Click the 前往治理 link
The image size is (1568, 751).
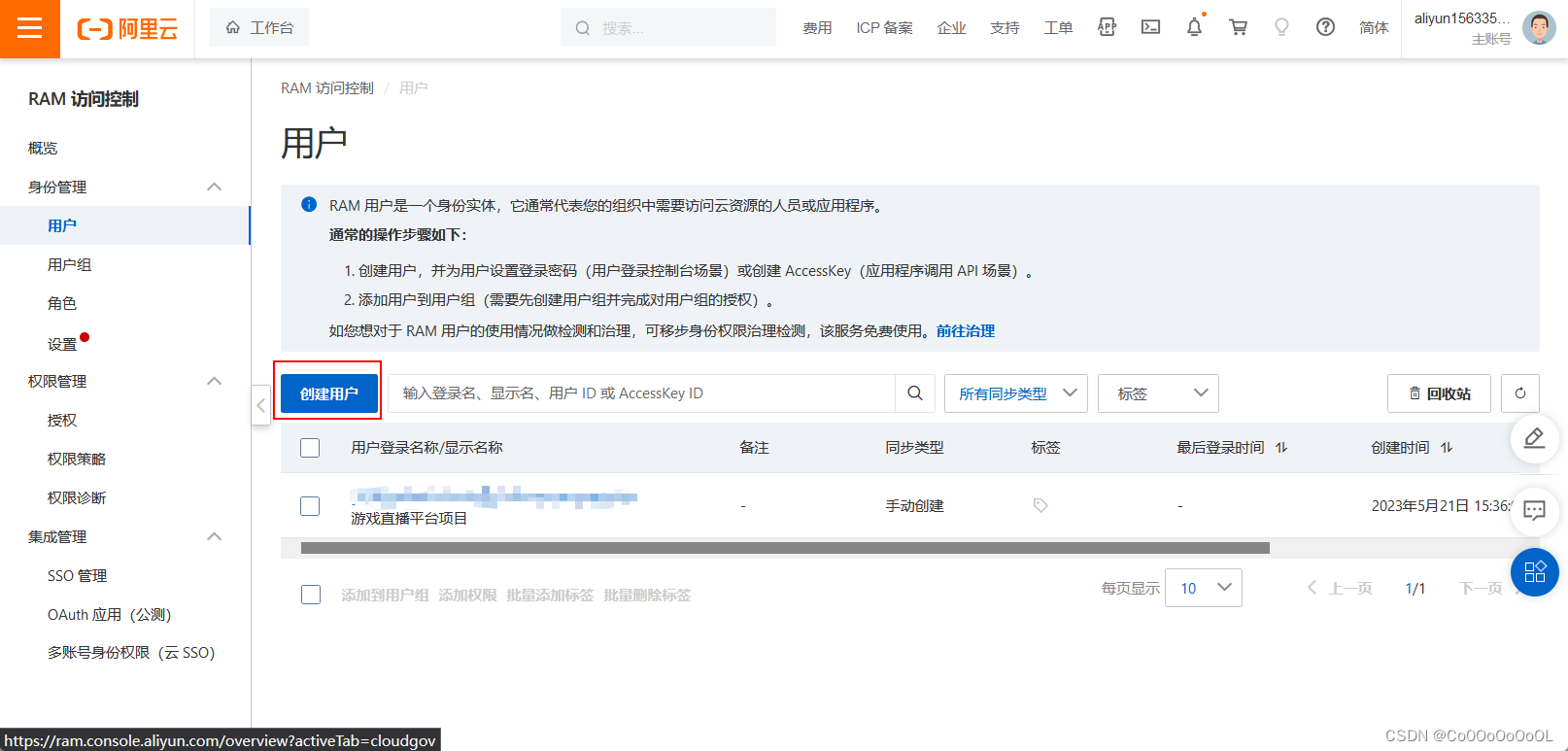coord(966,330)
